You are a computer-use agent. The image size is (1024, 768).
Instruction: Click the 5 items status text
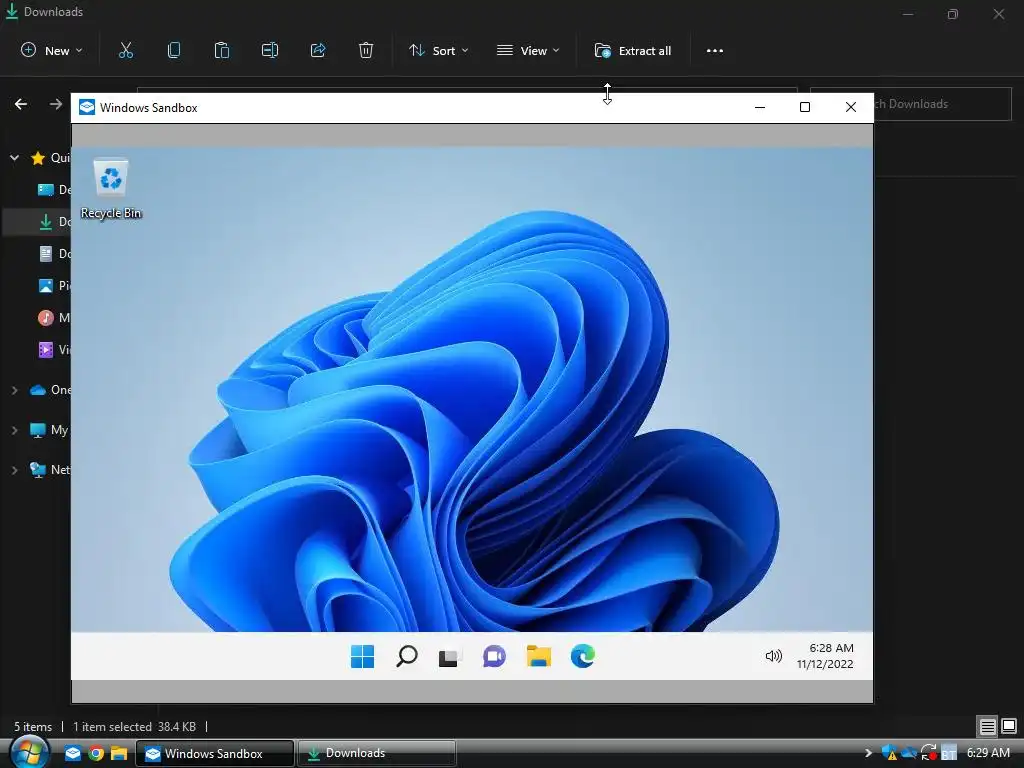pos(33,727)
